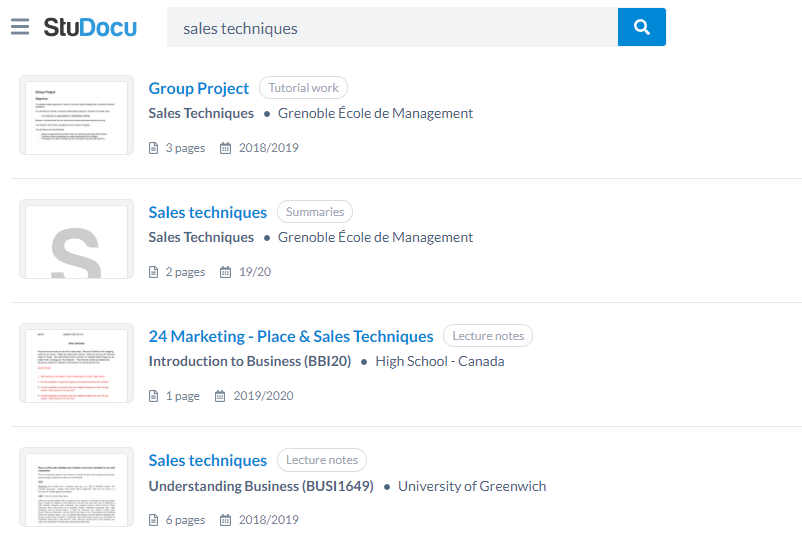Screen dimensions: 802x542
Task: Open the 24 Marketing document thumbnail
Action: (76, 363)
